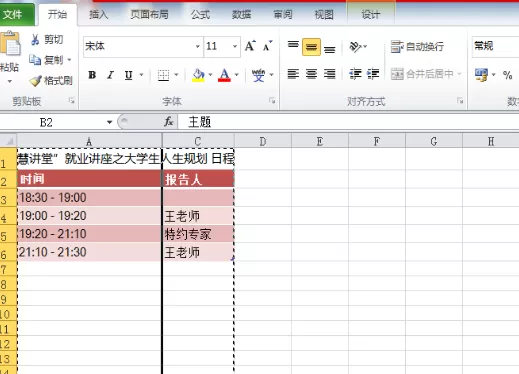Screen dimensions: 519x374
Task: Open the underline style dropdown arrow
Action: 141,75
